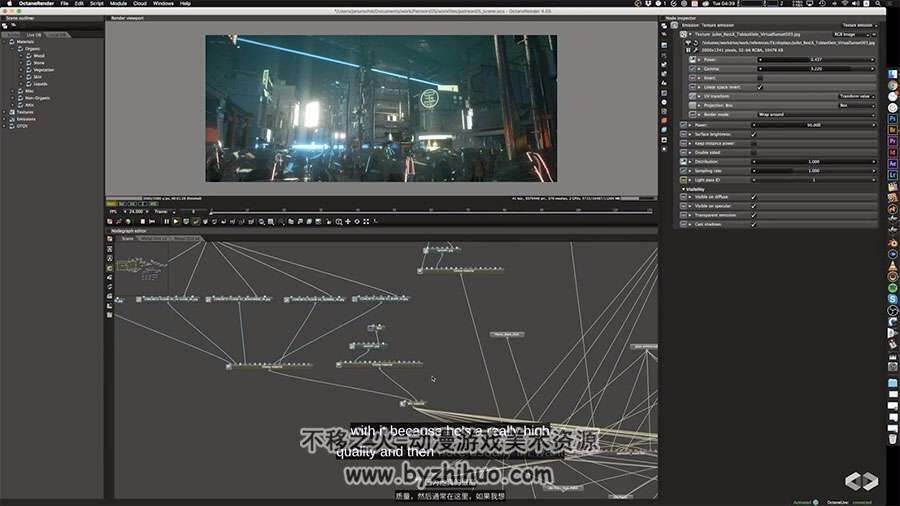
Task: Click the FPS value field
Action: click(136, 212)
